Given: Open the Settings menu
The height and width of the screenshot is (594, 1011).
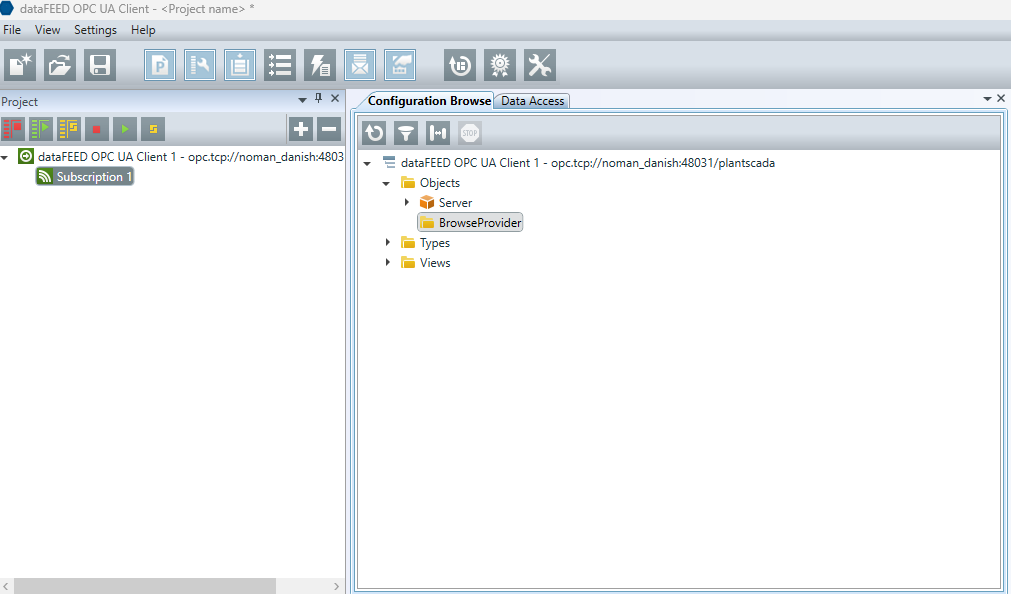Looking at the screenshot, I should pyautogui.click(x=95, y=30).
